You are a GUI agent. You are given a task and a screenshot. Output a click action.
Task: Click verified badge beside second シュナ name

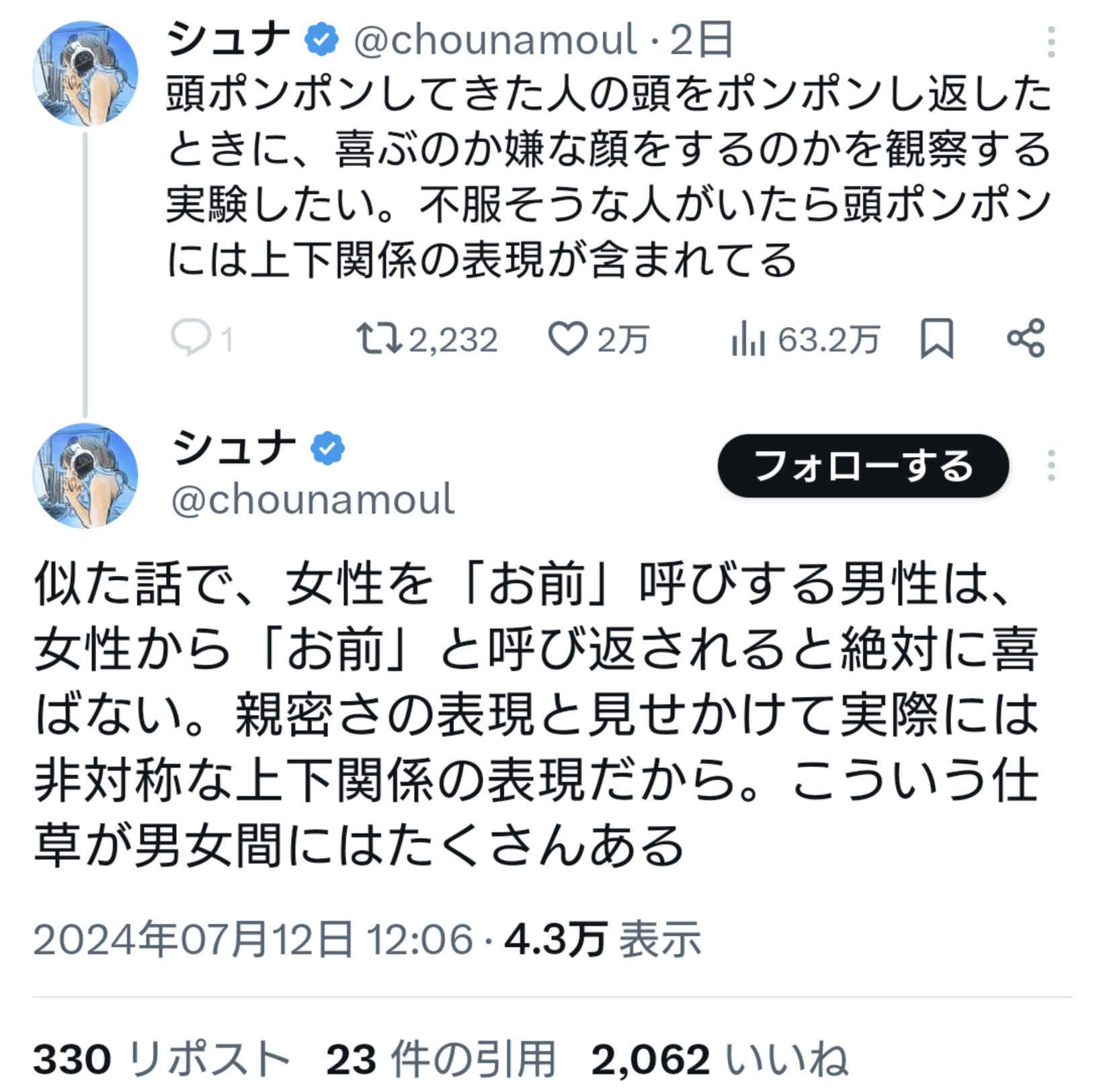[327, 449]
